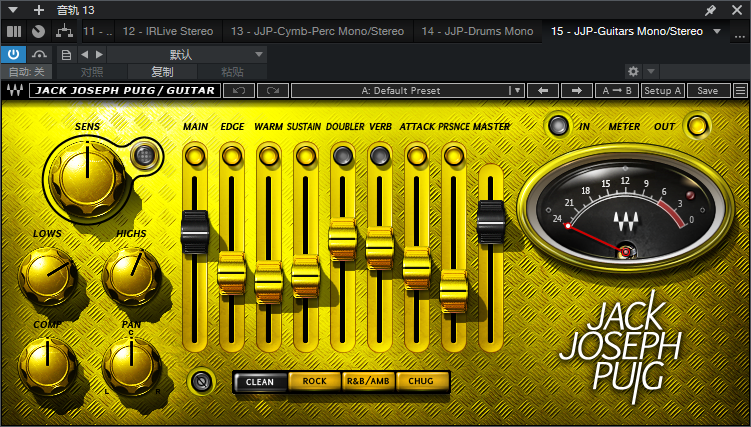Toggle the plugin power bypass button
Image resolution: width=751 pixels, height=427 pixels.
tap(13, 55)
